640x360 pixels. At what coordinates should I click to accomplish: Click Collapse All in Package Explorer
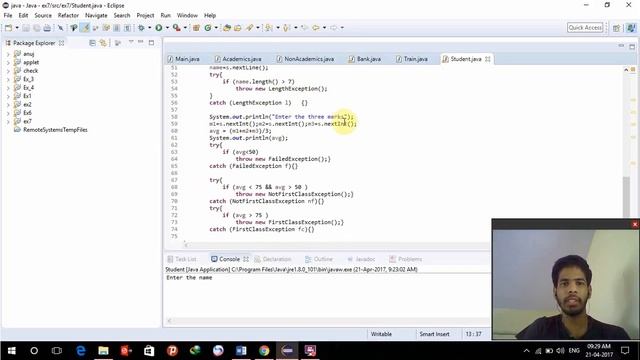click(x=93, y=43)
